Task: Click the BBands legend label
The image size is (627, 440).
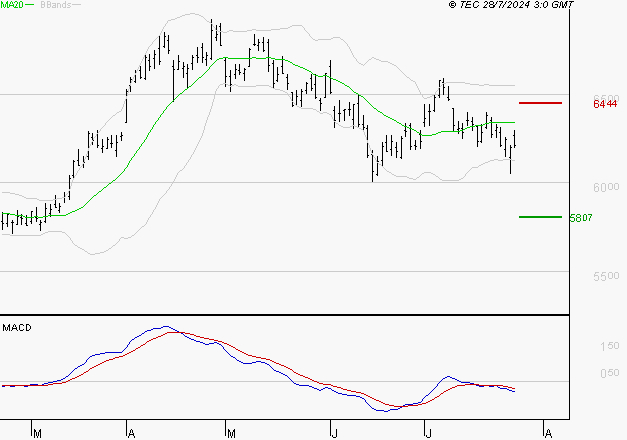Action: [x=56, y=5]
